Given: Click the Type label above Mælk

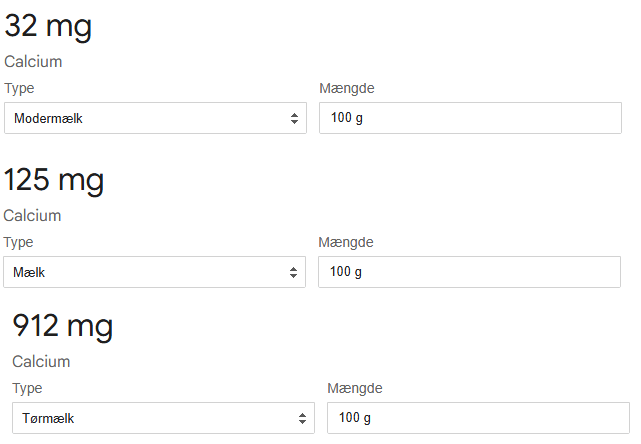Looking at the screenshot, I should coord(18,243).
